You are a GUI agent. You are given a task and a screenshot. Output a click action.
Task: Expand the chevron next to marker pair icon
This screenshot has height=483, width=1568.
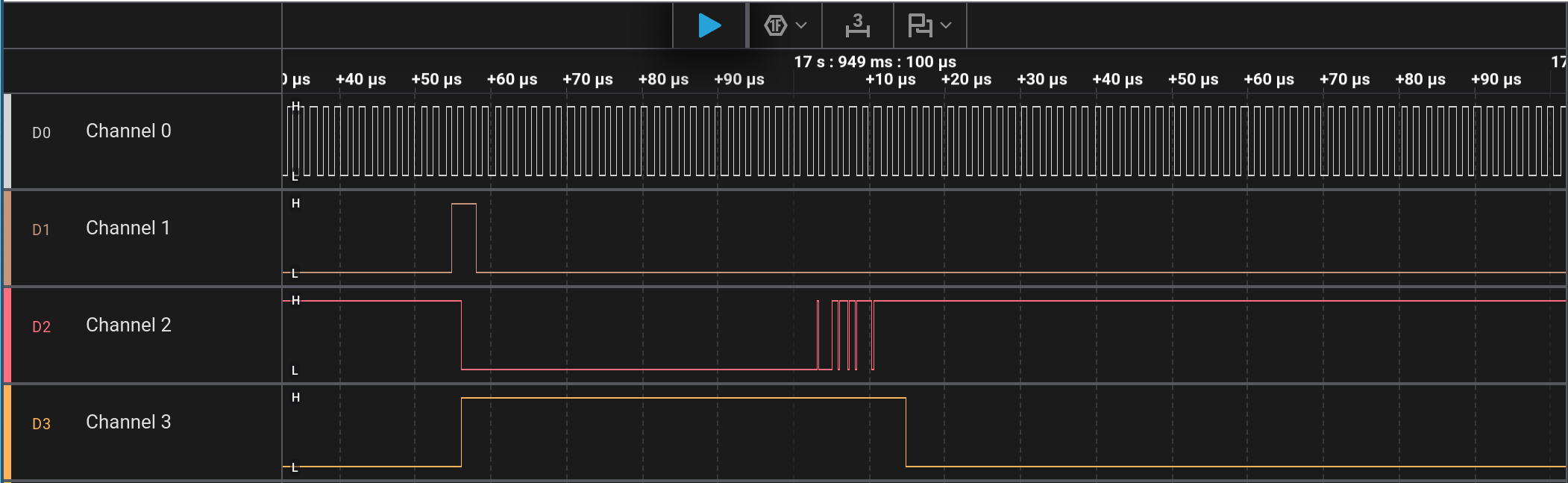947,25
